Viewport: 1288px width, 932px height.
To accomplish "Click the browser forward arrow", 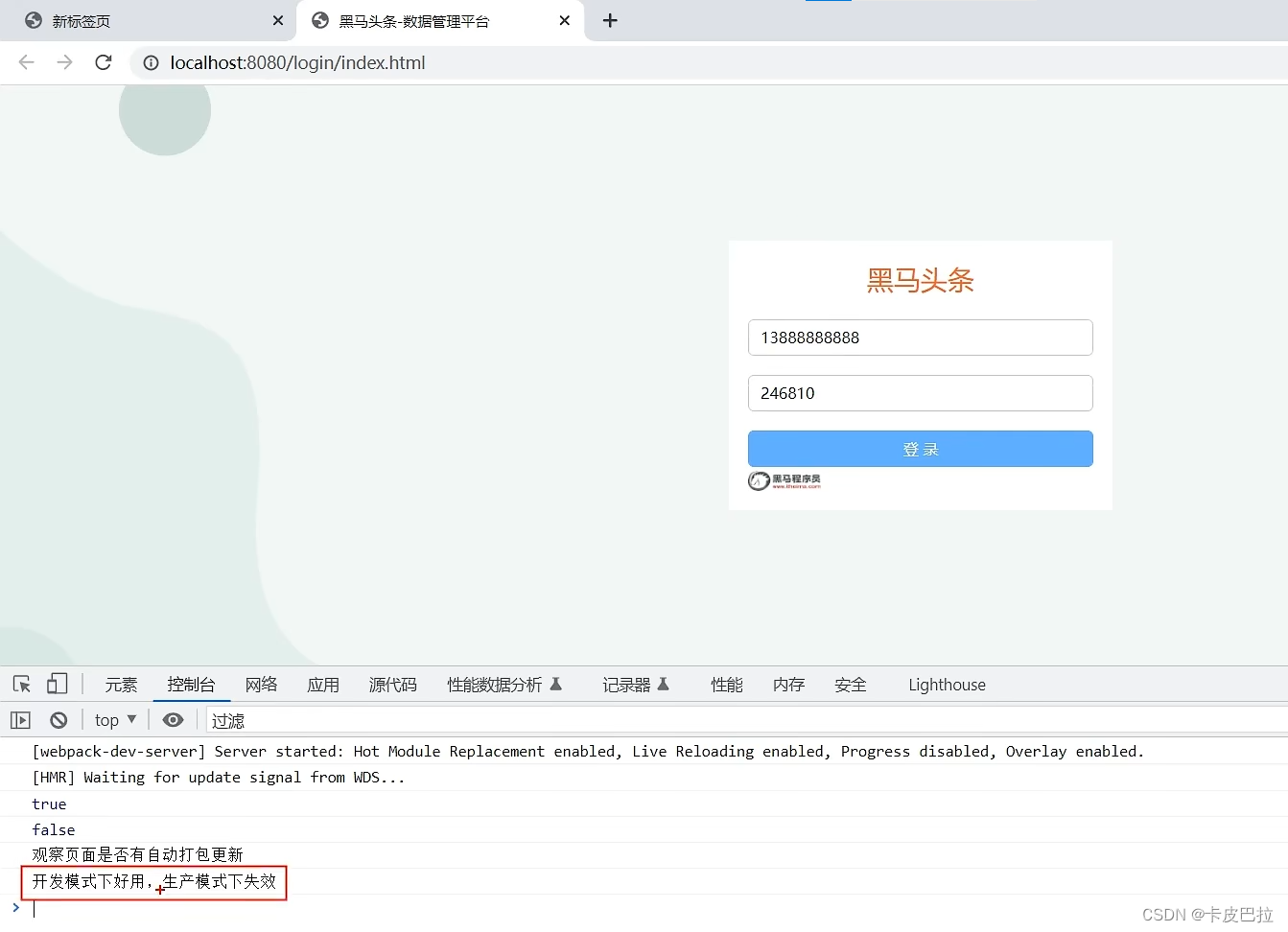I will tap(64, 62).
